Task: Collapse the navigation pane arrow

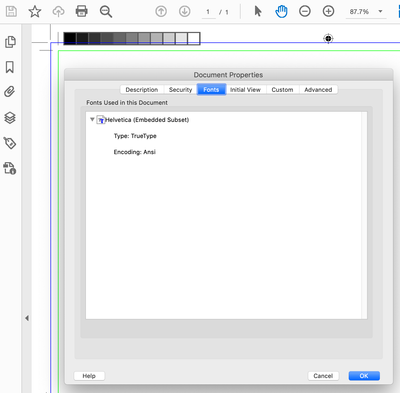Action: click(x=27, y=318)
